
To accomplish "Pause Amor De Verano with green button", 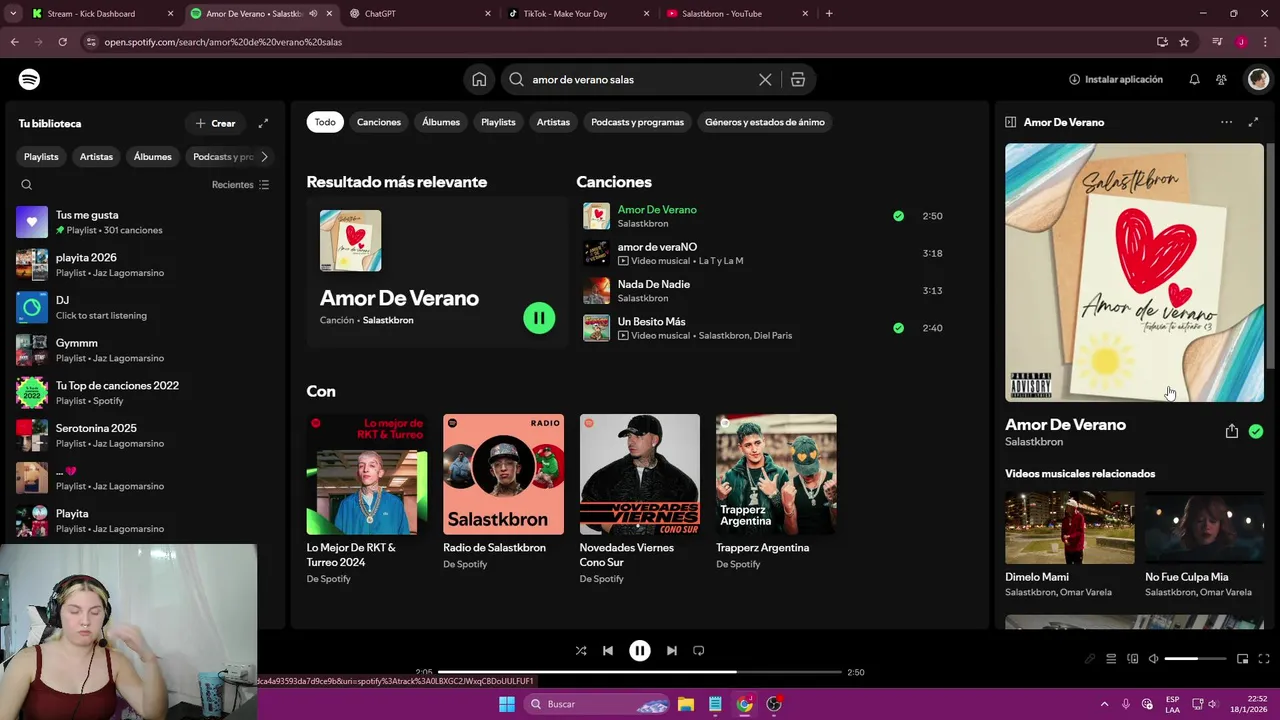I will (x=539, y=318).
